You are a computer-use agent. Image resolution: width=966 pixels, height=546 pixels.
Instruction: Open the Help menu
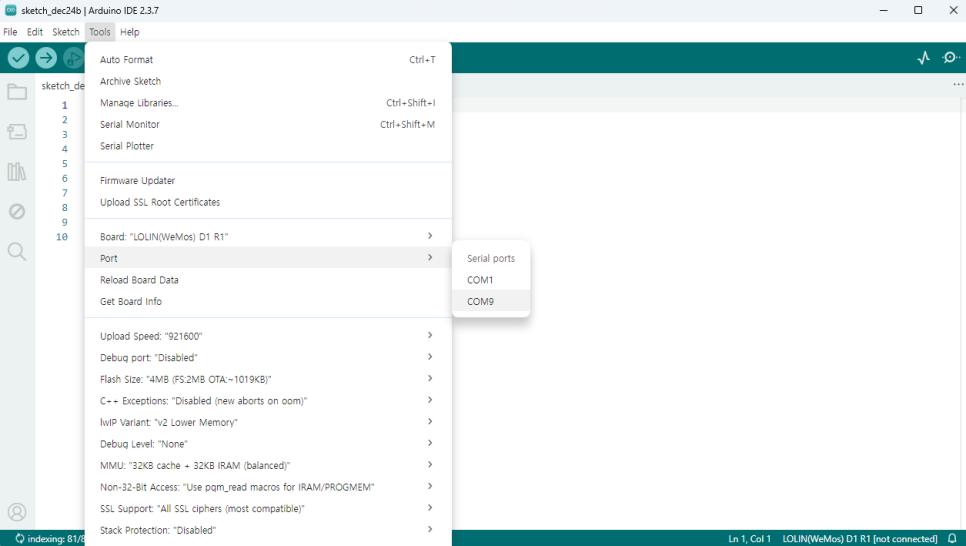(130, 32)
